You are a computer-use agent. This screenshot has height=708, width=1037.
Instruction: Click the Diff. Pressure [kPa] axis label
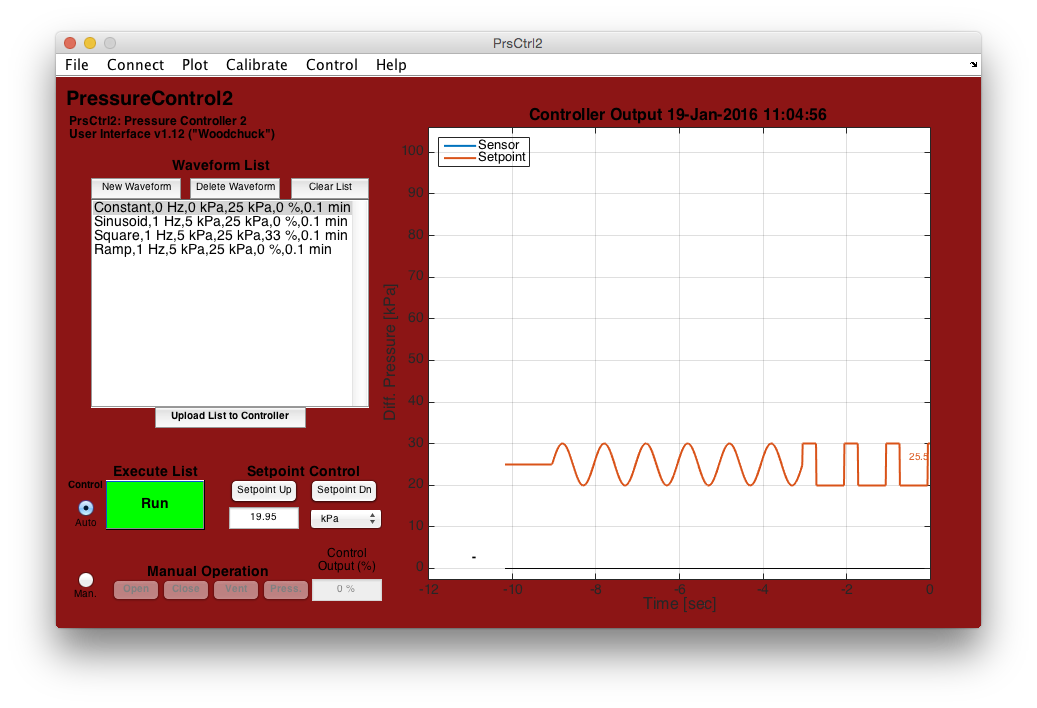[x=390, y=352]
